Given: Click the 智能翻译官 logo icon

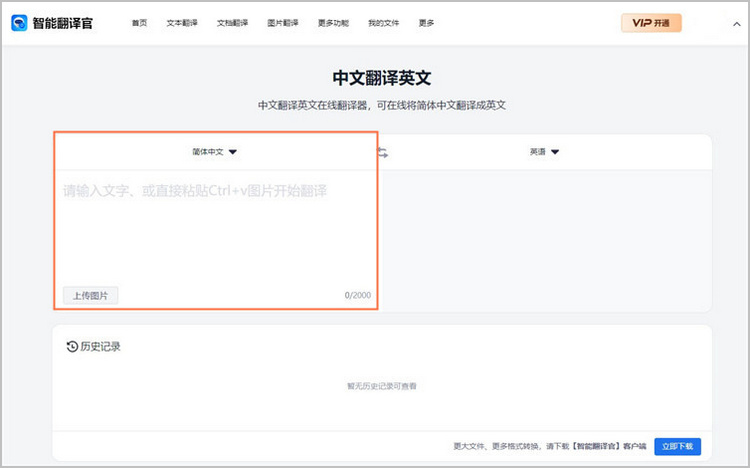Looking at the screenshot, I should (19, 23).
